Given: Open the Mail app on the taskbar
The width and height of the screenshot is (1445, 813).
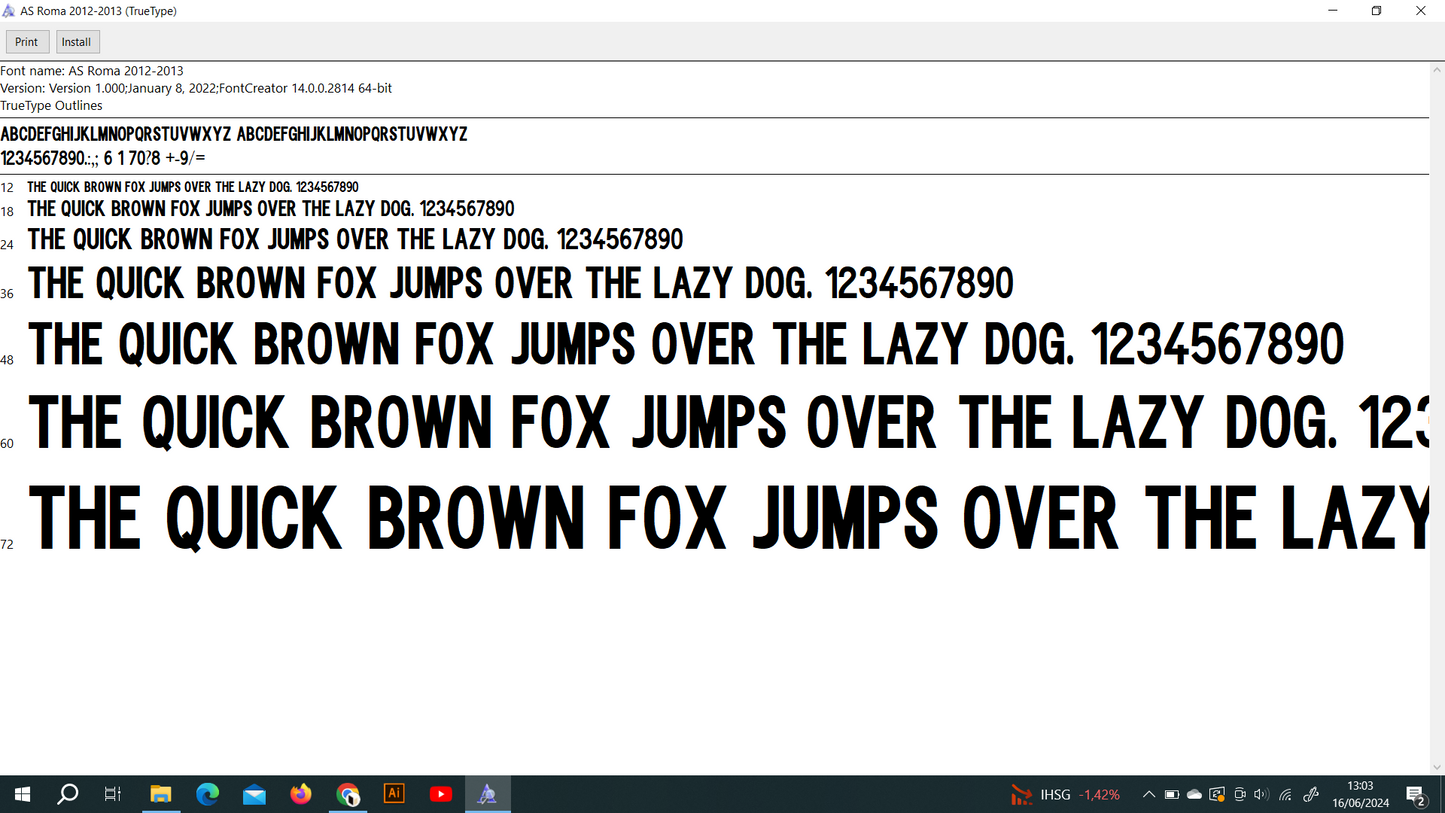Looking at the screenshot, I should click(x=254, y=793).
